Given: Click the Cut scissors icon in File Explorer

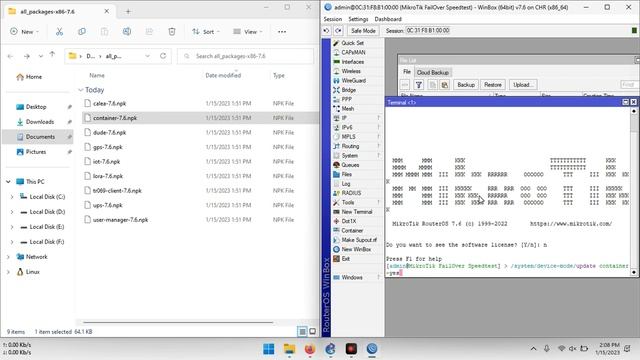Looking at the screenshot, I should tap(59, 31).
